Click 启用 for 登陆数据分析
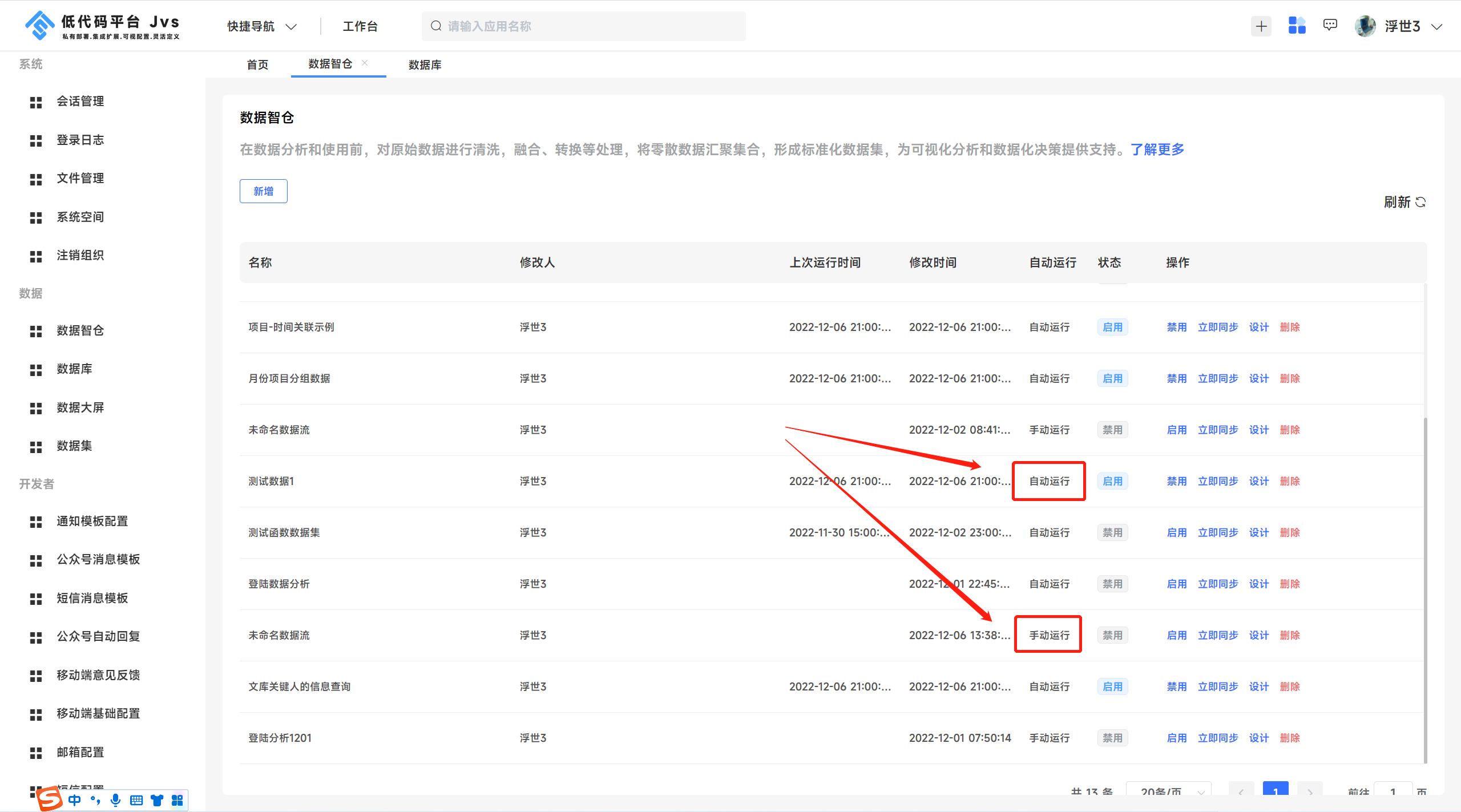1461x812 pixels. 1176,584
